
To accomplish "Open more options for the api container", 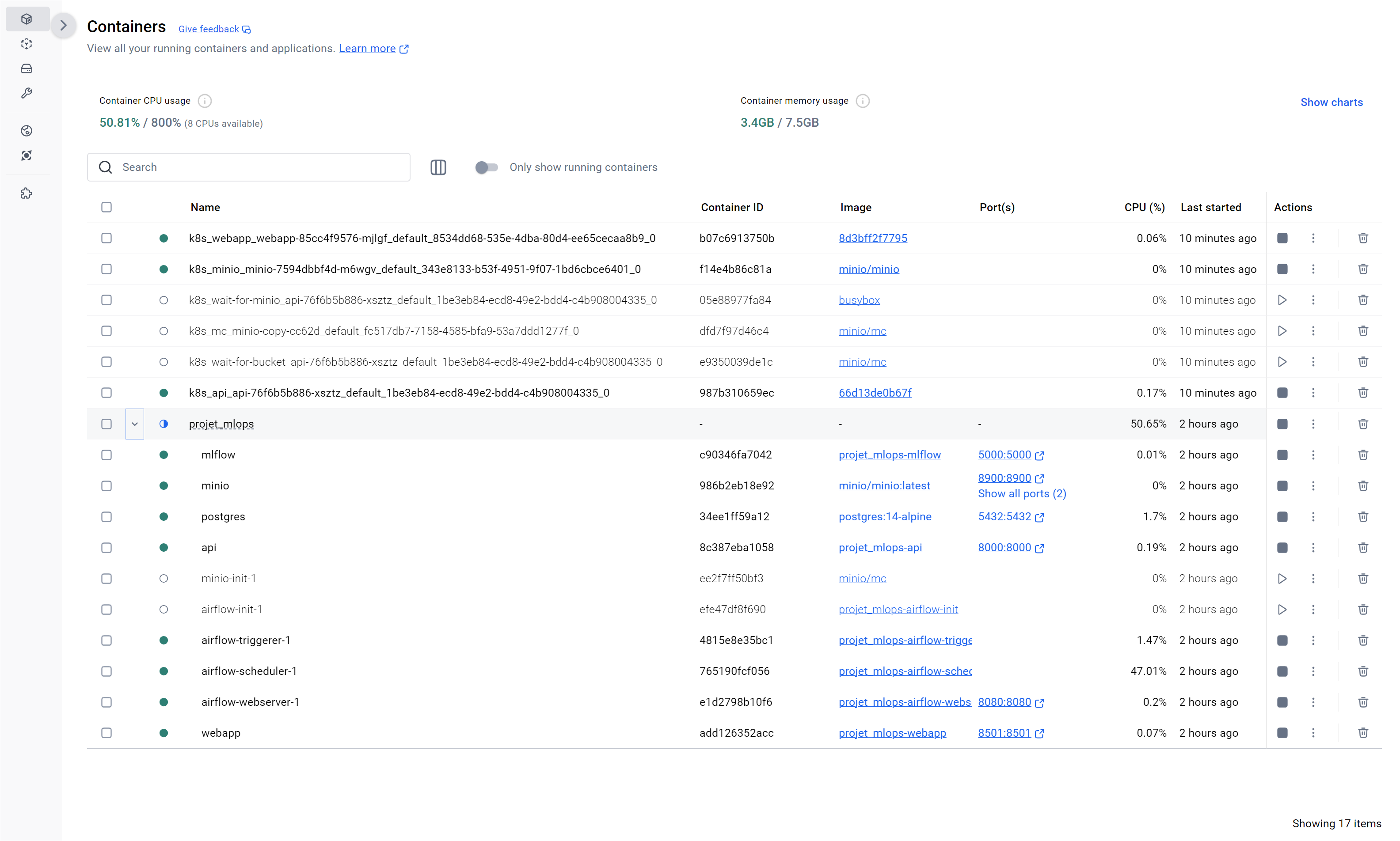I will click(1314, 547).
